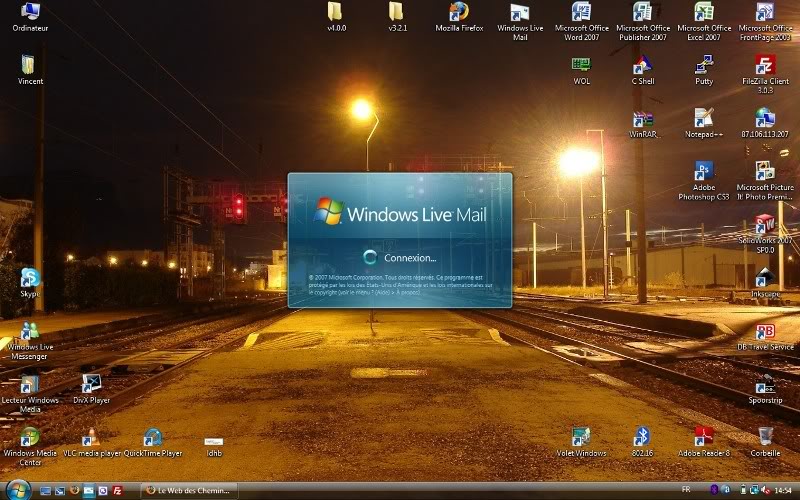Launch Mozilla Firefox from desktop
Screen dimensions: 800x500
pyautogui.click(x=459, y=16)
